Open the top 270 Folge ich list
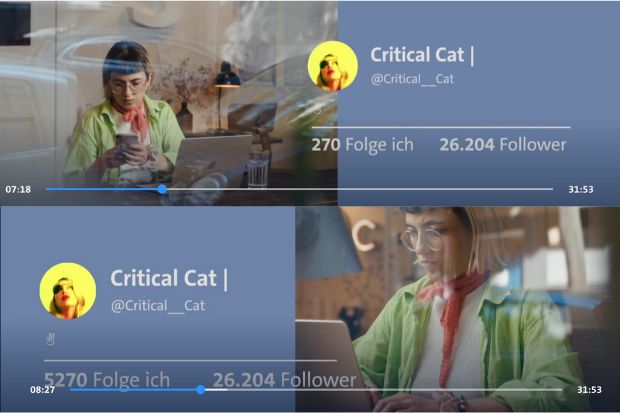The width and height of the screenshot is (620, 413). click(x=363, y=145)
